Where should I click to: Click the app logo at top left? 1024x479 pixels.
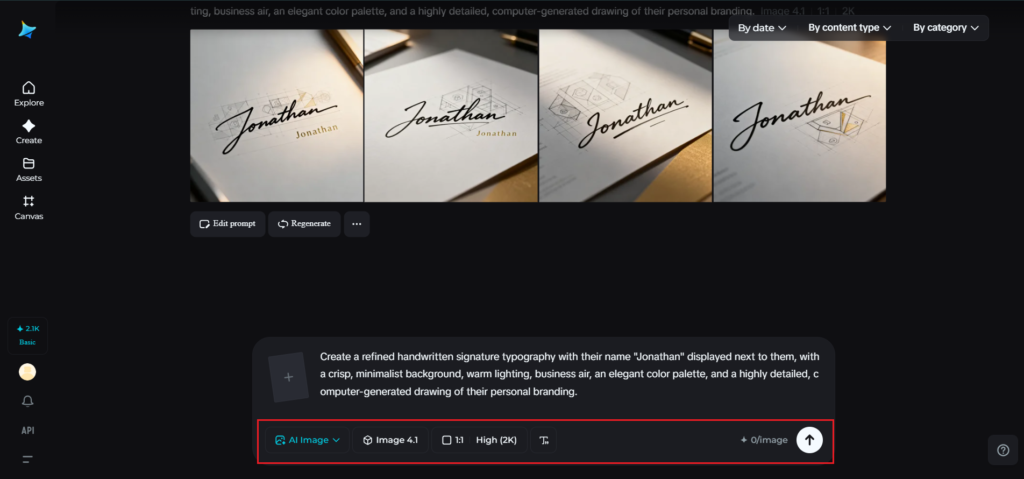pyautogui.click(x=27, y=30)
